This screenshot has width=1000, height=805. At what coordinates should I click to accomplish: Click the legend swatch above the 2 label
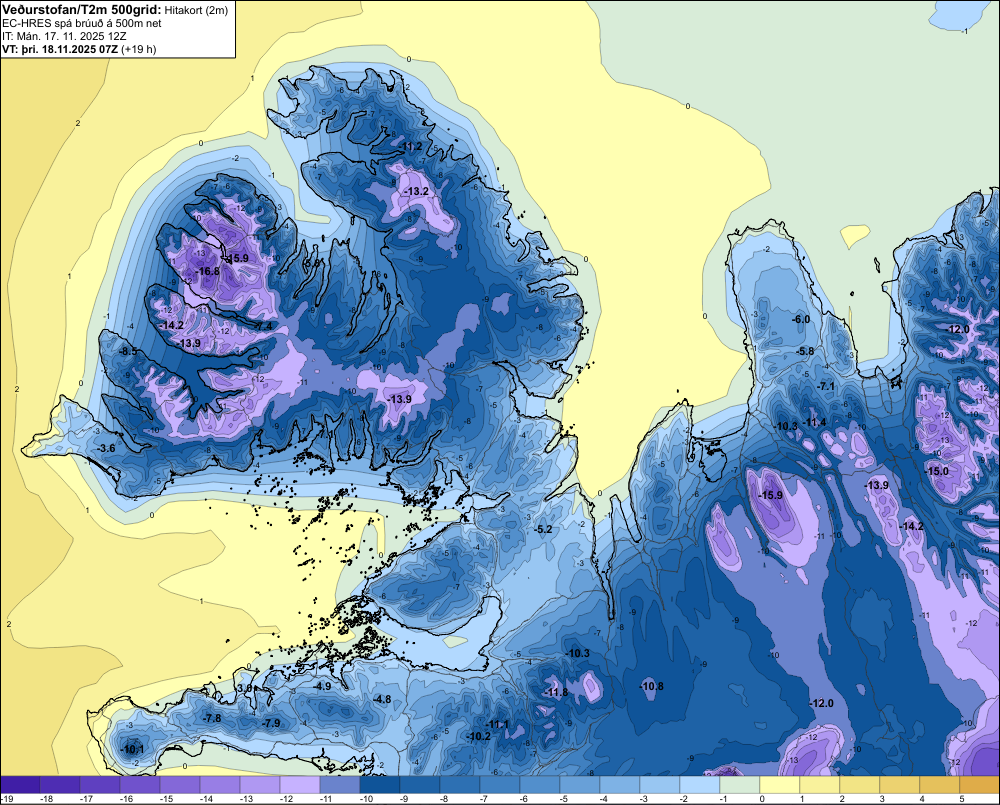[x=860, y=785]
